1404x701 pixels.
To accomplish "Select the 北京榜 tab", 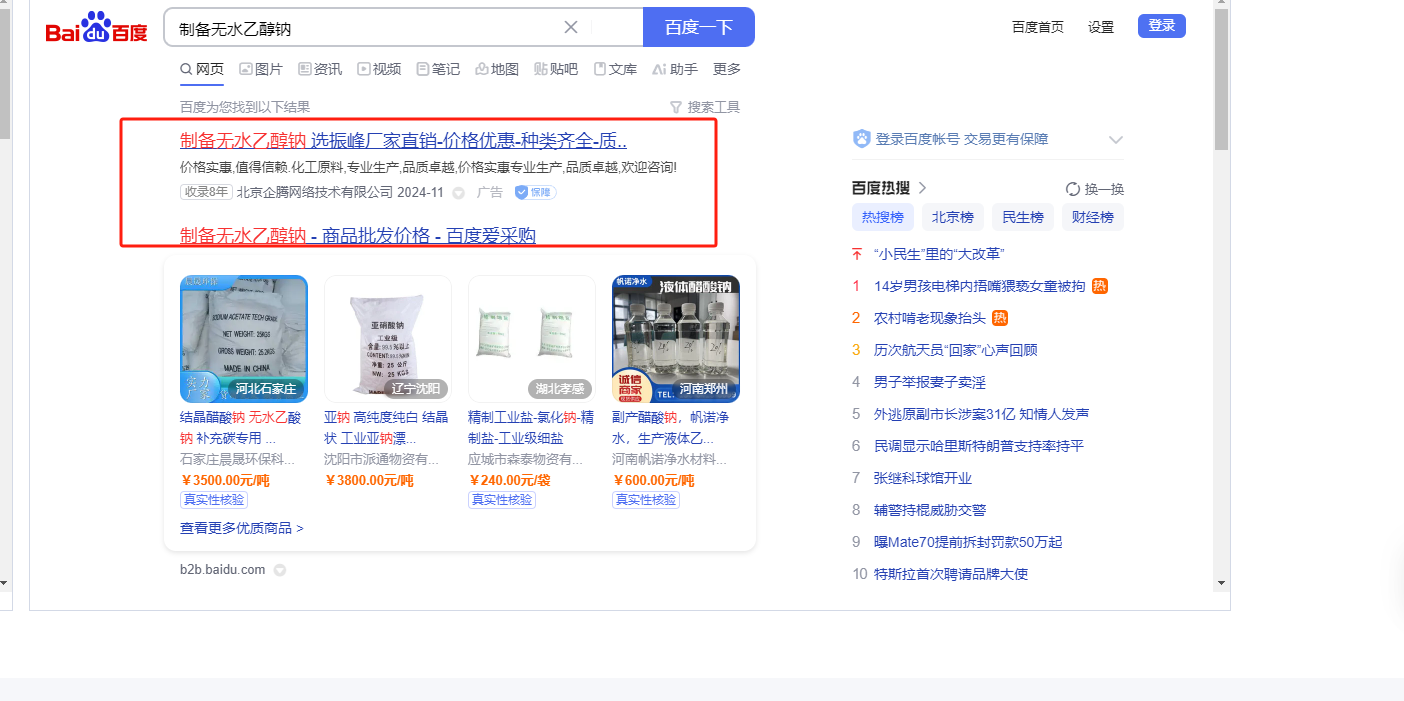I will tap(953, 217).
